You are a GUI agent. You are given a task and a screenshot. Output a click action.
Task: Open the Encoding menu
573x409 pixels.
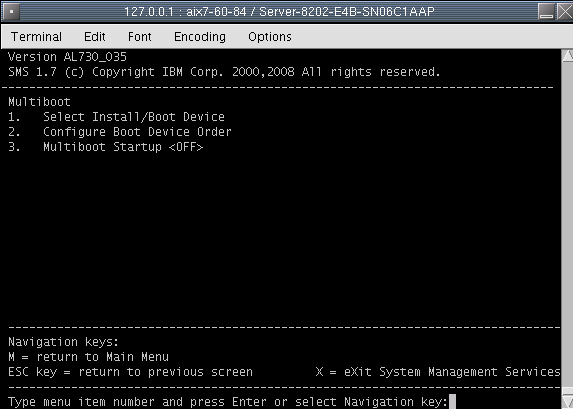[200, 37]
